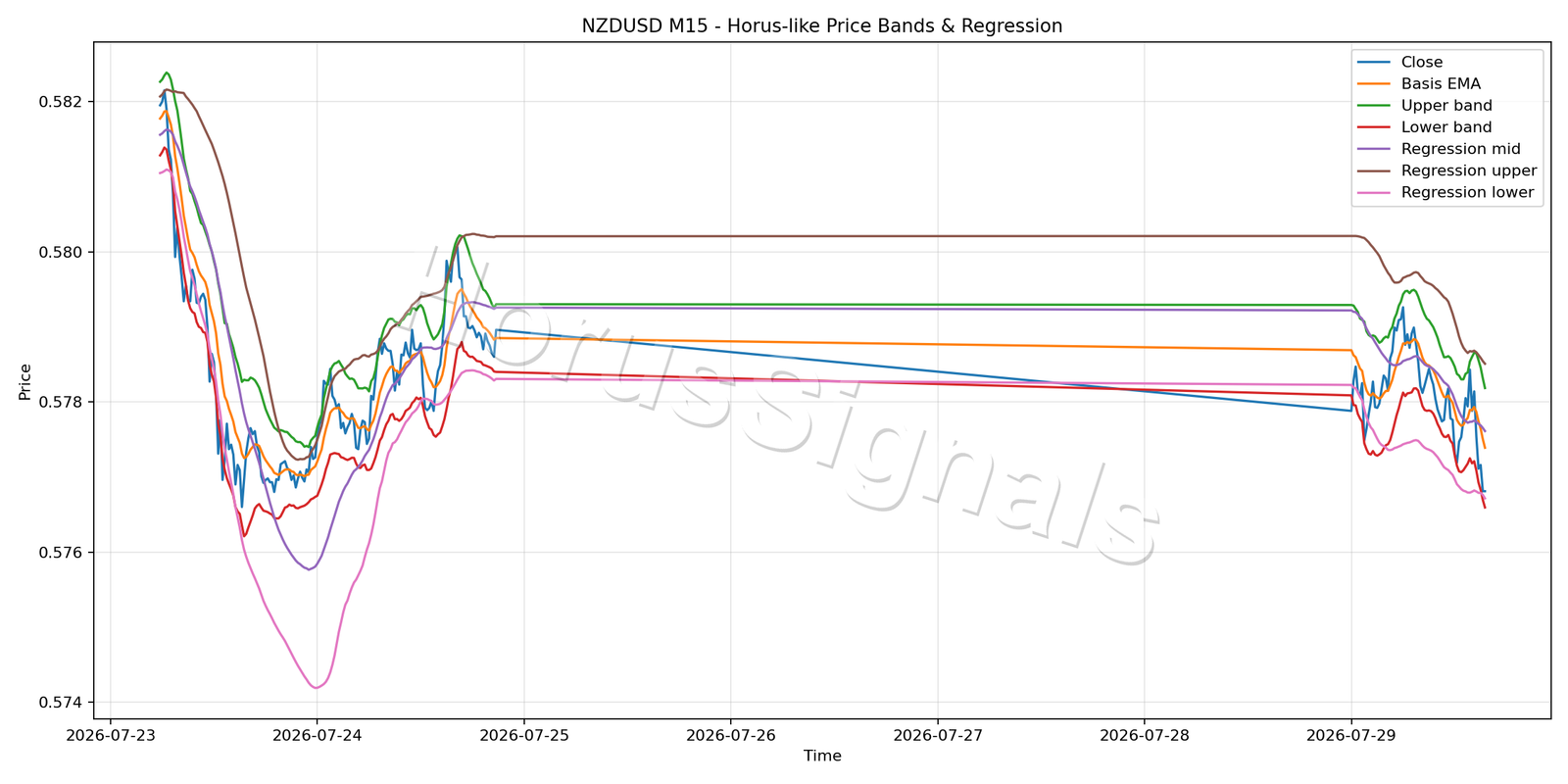Click the y-axis tick value 0.580

(x=62, y=252)
